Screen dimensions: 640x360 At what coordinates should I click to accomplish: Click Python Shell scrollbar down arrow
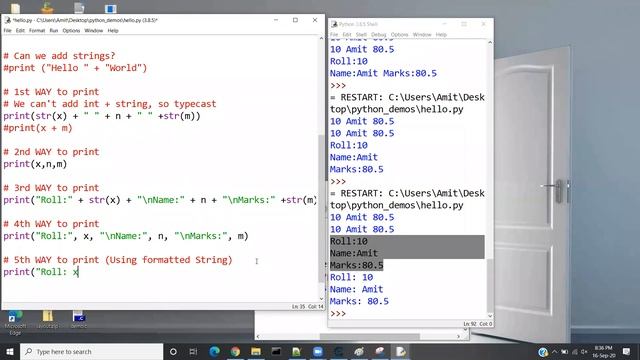click(490, 316)
